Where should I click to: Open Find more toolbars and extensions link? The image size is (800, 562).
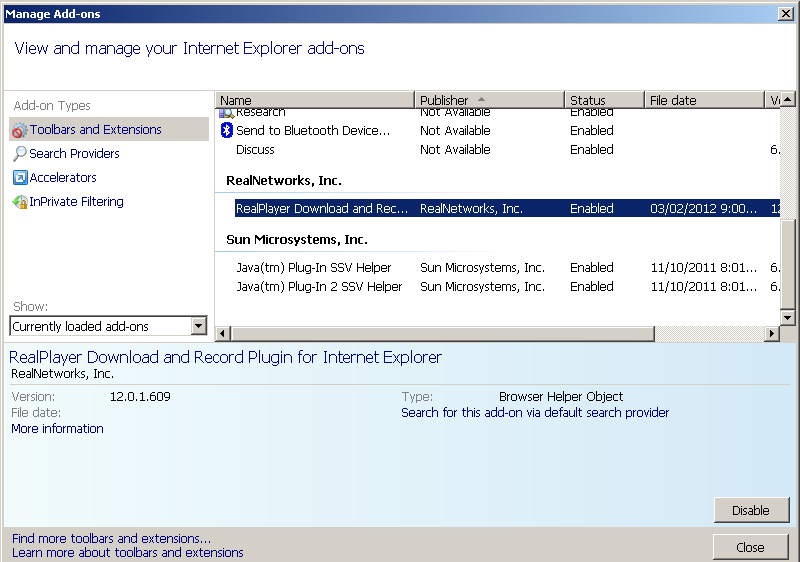[x=111, y=539]
